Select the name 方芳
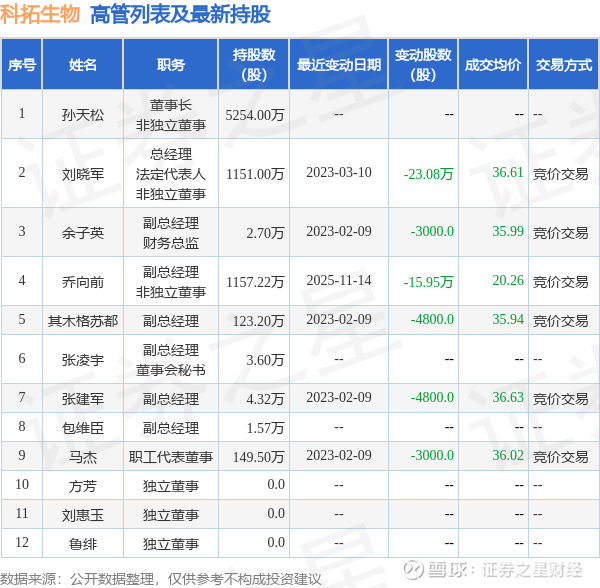This screenshot has width=600, height=588. [x=83, y=486]
